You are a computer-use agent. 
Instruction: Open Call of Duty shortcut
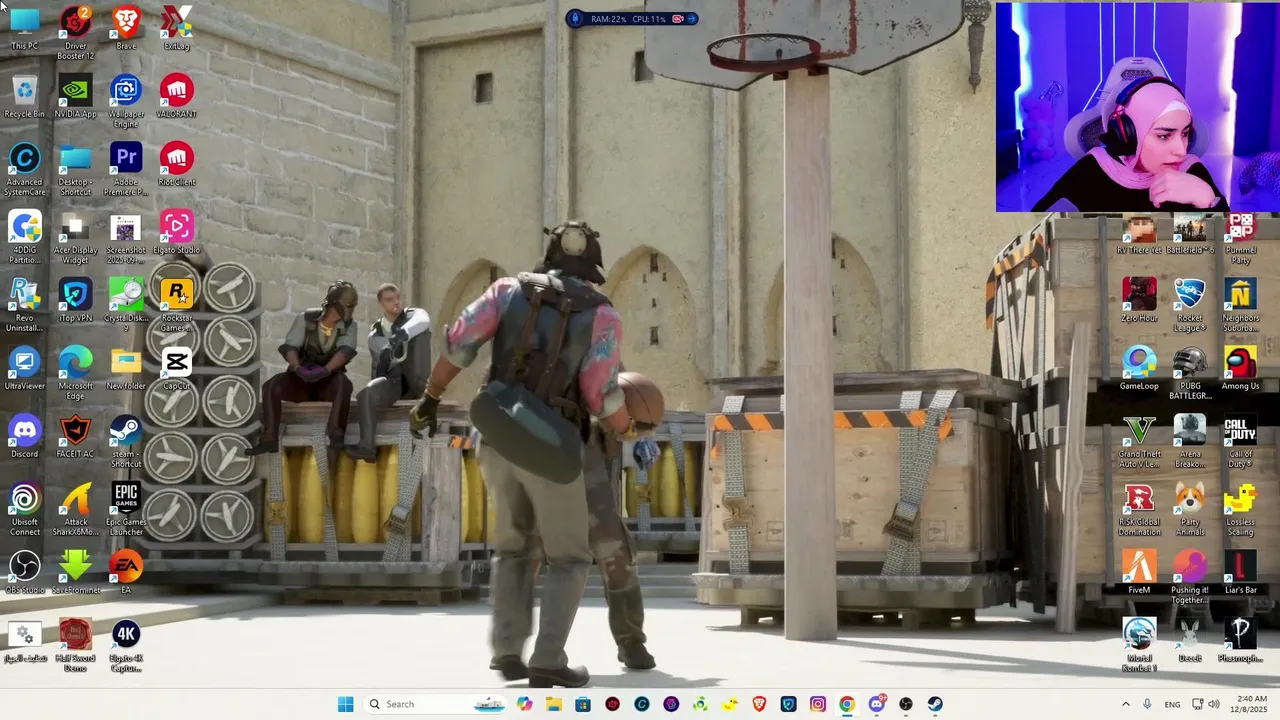(x=1240, y=441)
